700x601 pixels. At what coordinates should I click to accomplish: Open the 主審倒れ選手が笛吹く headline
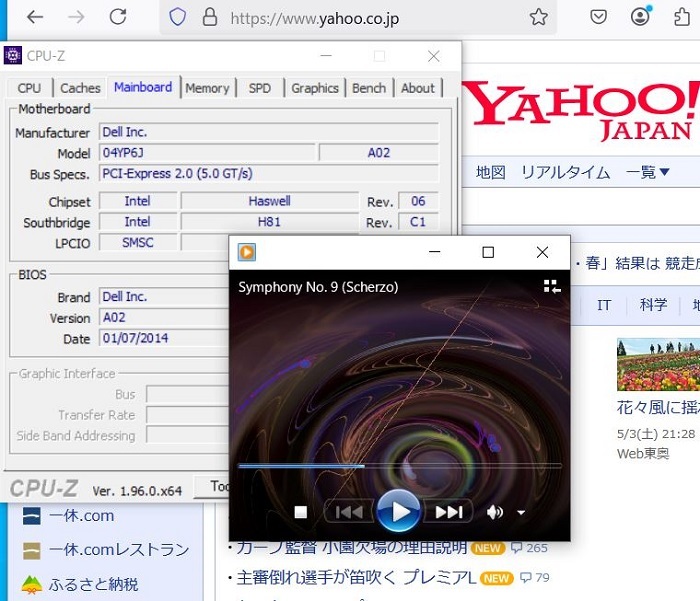coord(356,578)
